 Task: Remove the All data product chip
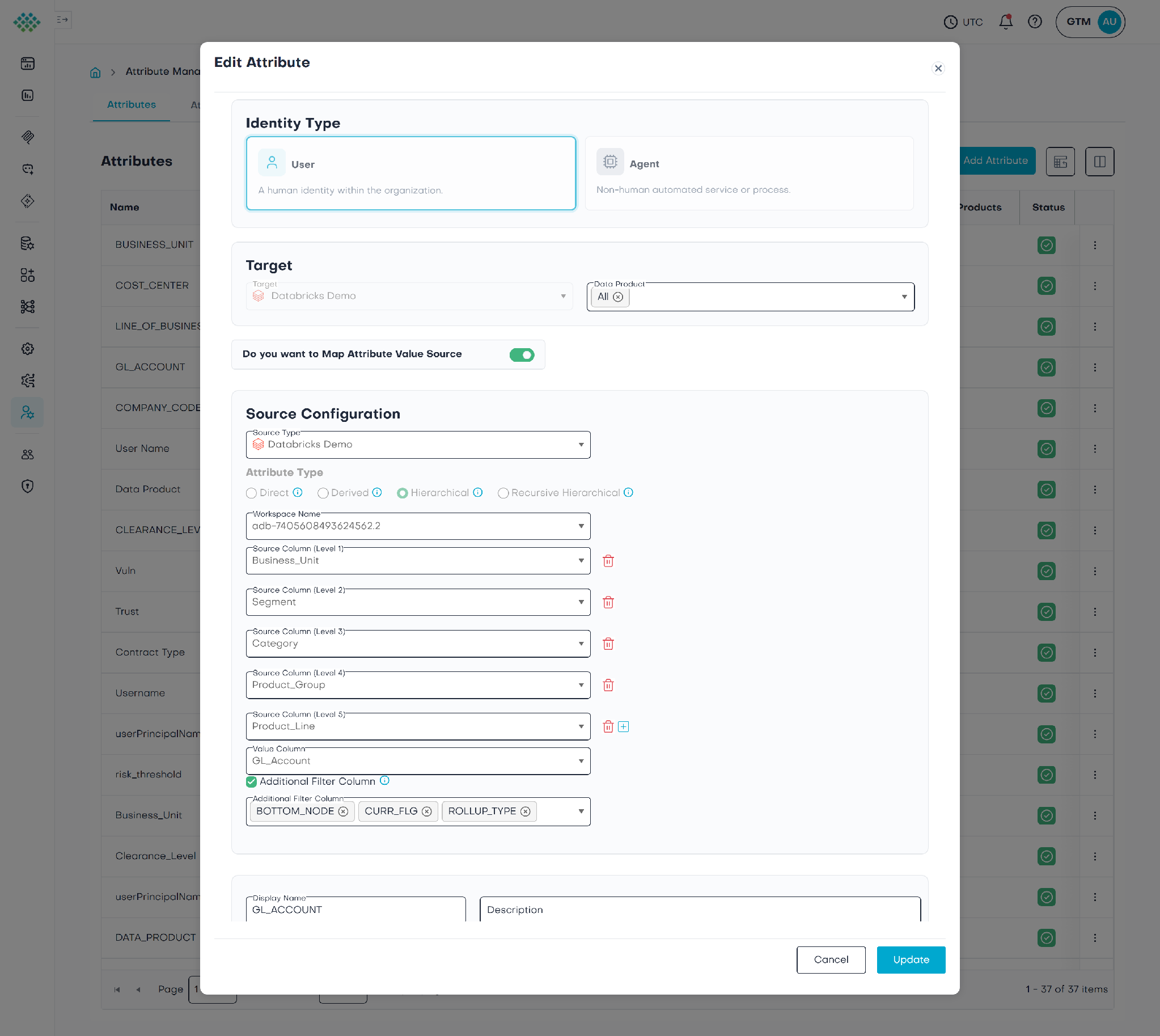[x=618, y=297]
